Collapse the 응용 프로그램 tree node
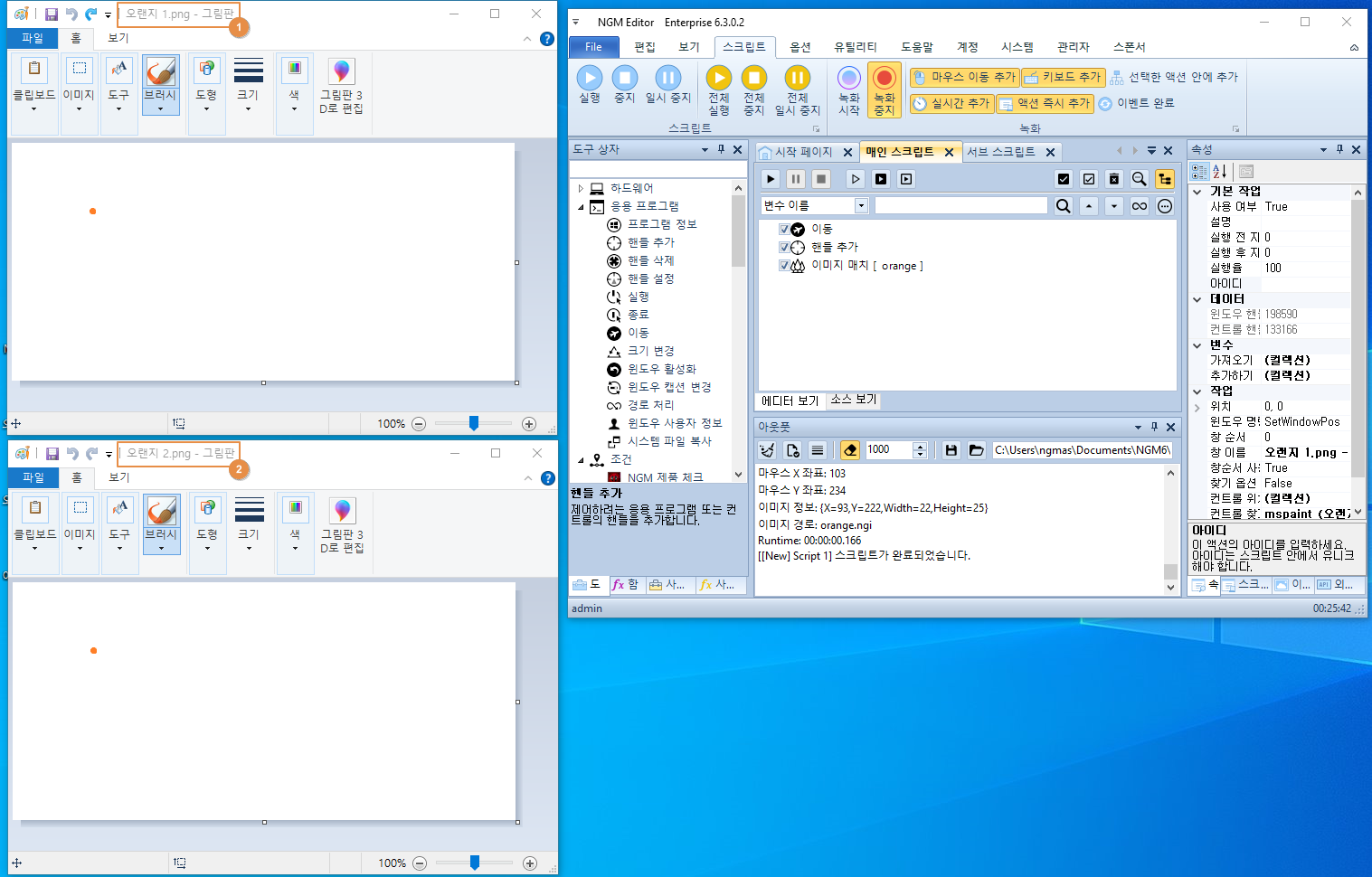Image resolution: width=1372 pixels, height=877 pixels. click(581, 207)
